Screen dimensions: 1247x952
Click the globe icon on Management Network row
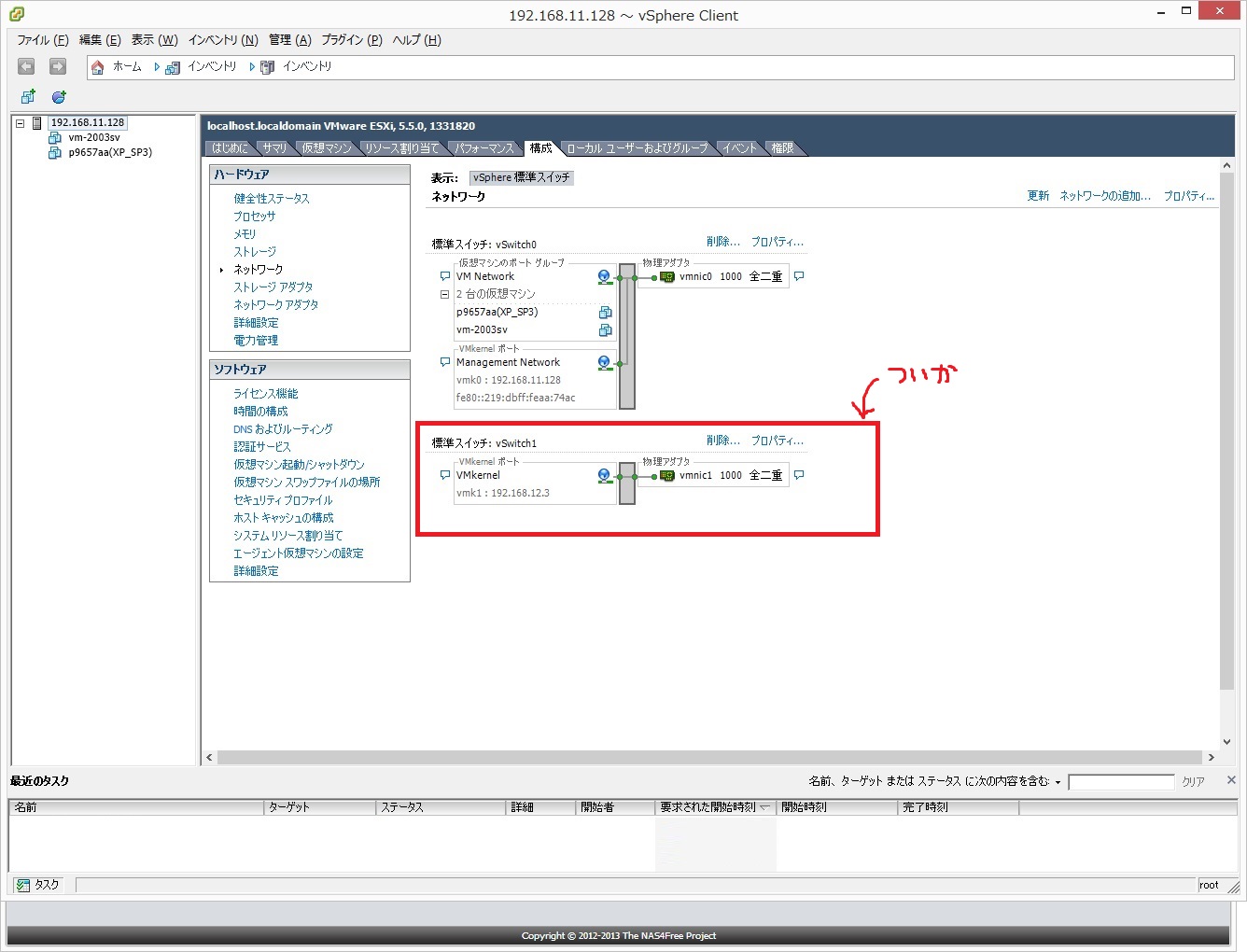pos(605,363)
